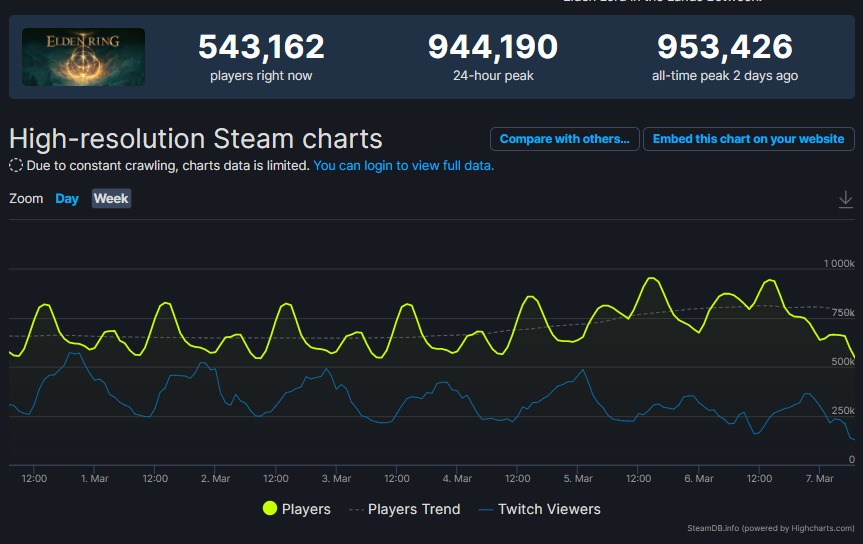Click the 4. Mar x-axis label
Image resolution: width=863 pixels, height=544 pixels.
(x=457, y=478)
